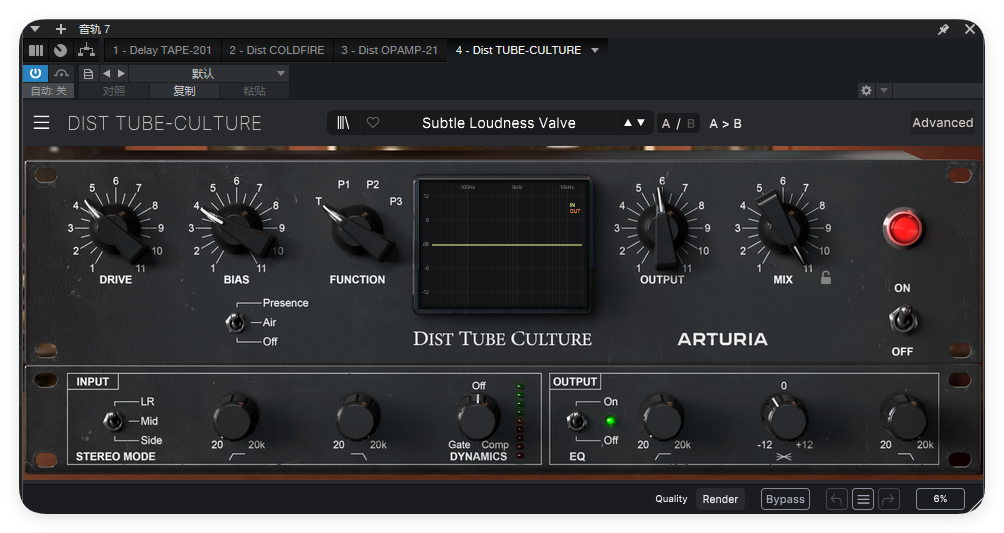Image resolution: width=1004 pixels, height=533 pixels.
Task: Adjust the OUTPUT knob
Action: [662, 228]
